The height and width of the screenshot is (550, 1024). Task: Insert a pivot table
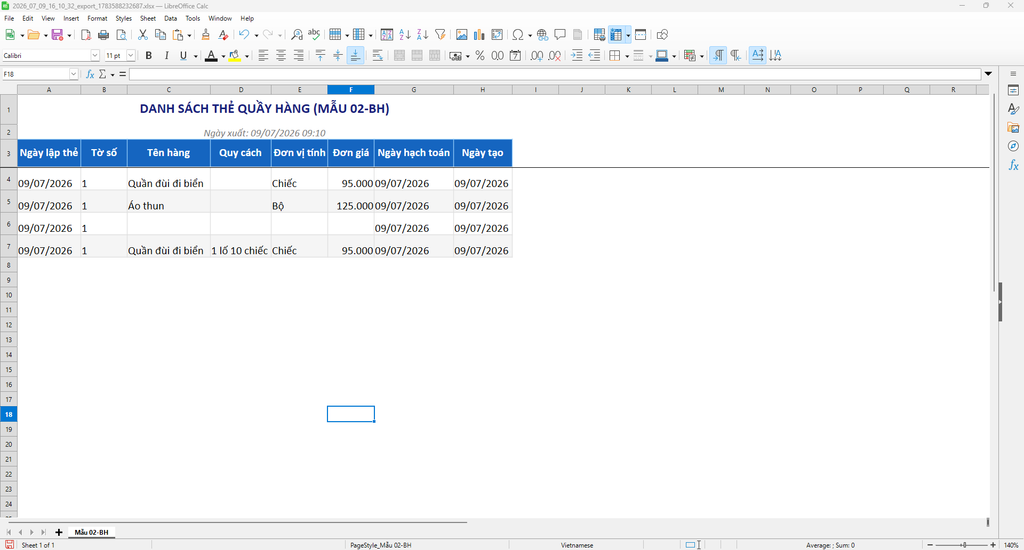point(497,35)
